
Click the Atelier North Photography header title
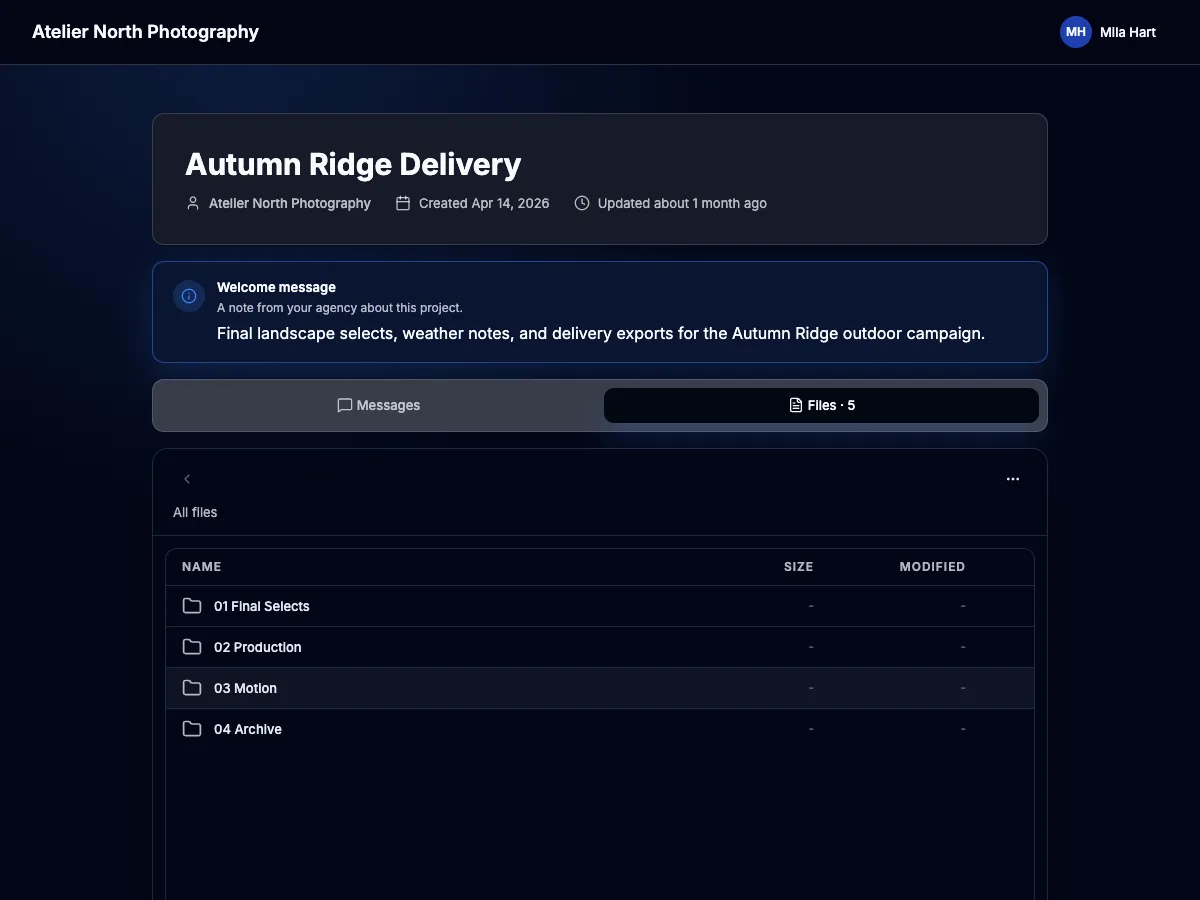[145, 32]
